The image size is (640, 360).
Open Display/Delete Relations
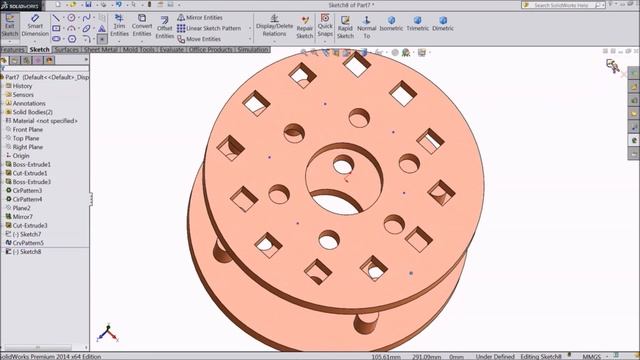pos(274,24)
